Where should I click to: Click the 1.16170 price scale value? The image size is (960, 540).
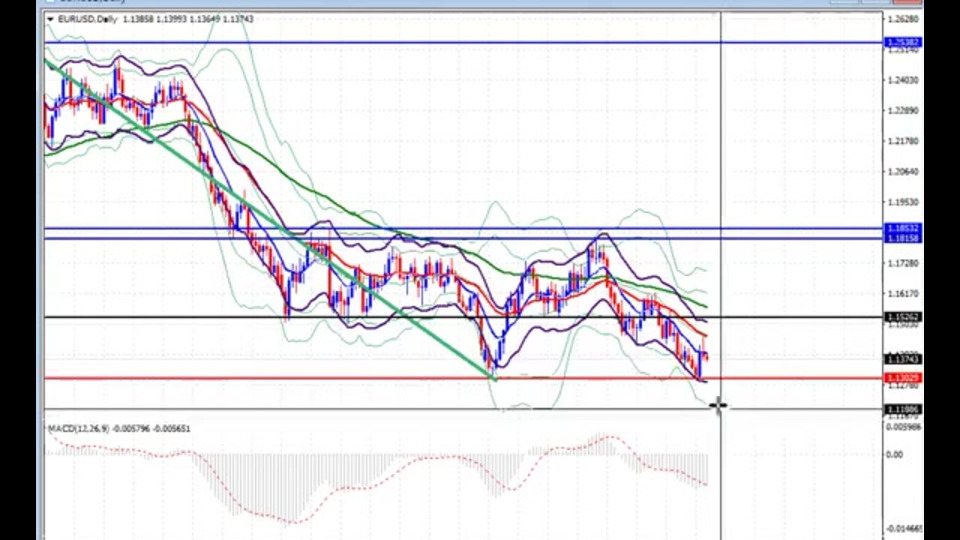point(903,294)
